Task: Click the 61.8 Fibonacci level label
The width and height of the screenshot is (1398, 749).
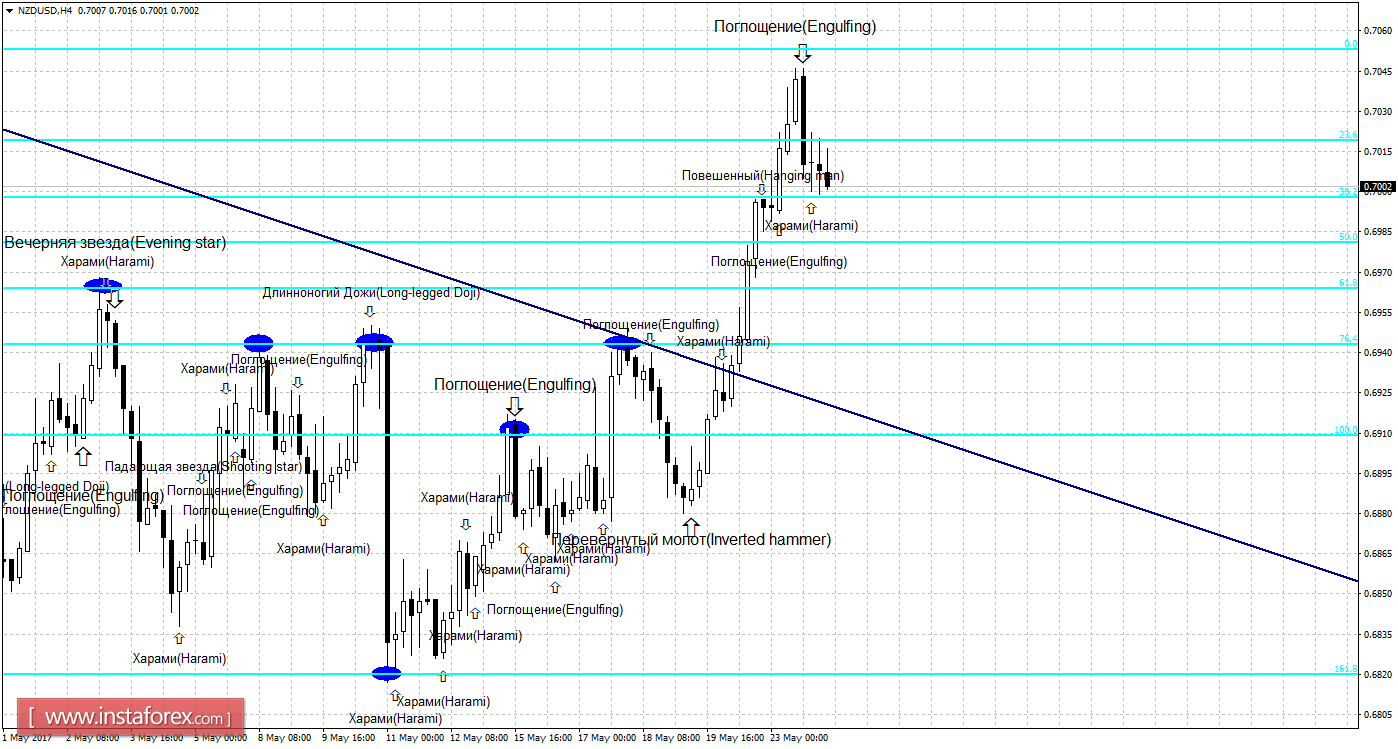Action: click(x=1348, y=283)
